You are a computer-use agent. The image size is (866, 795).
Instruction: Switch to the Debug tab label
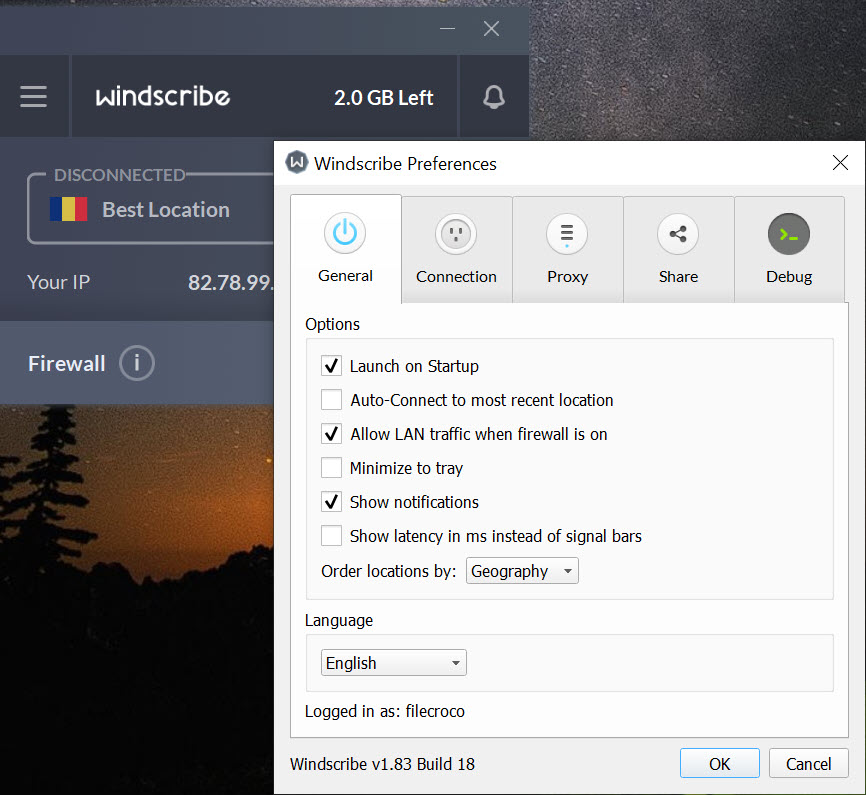click(789, 277)
